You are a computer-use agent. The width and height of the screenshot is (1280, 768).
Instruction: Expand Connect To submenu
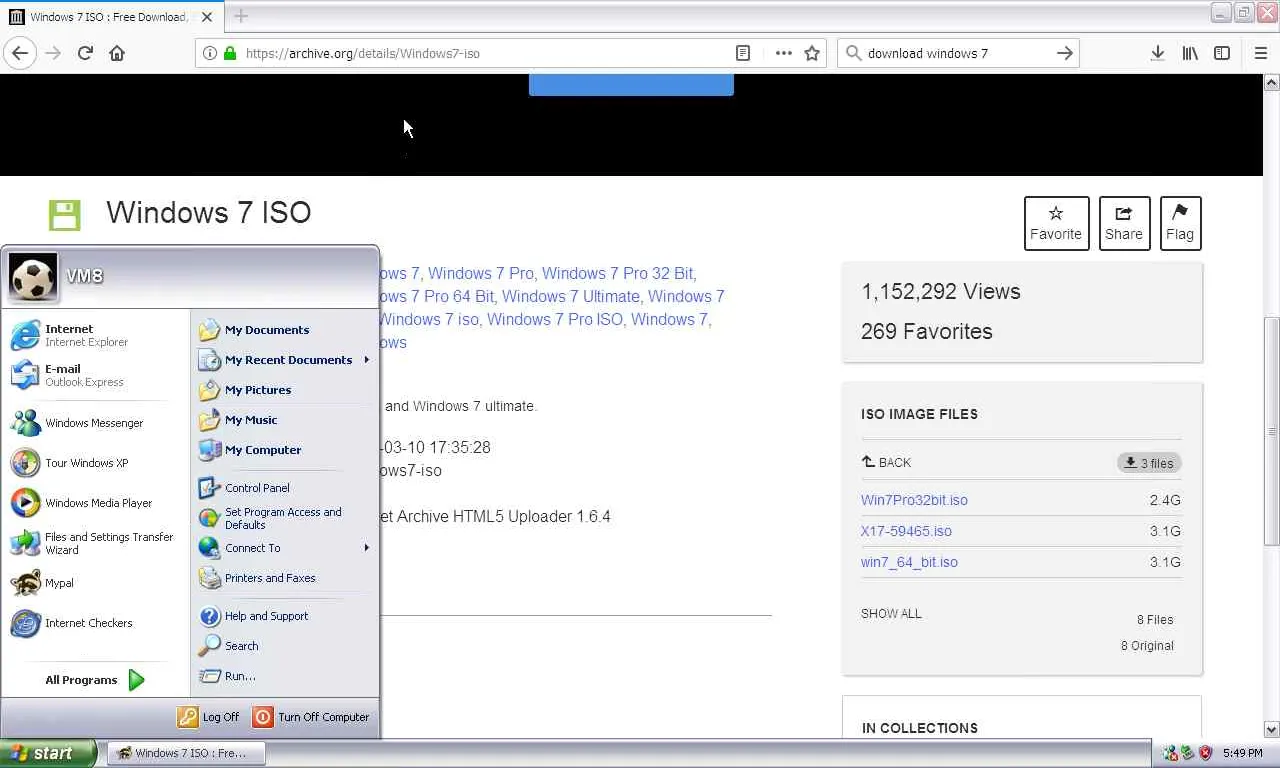(284, 548)
